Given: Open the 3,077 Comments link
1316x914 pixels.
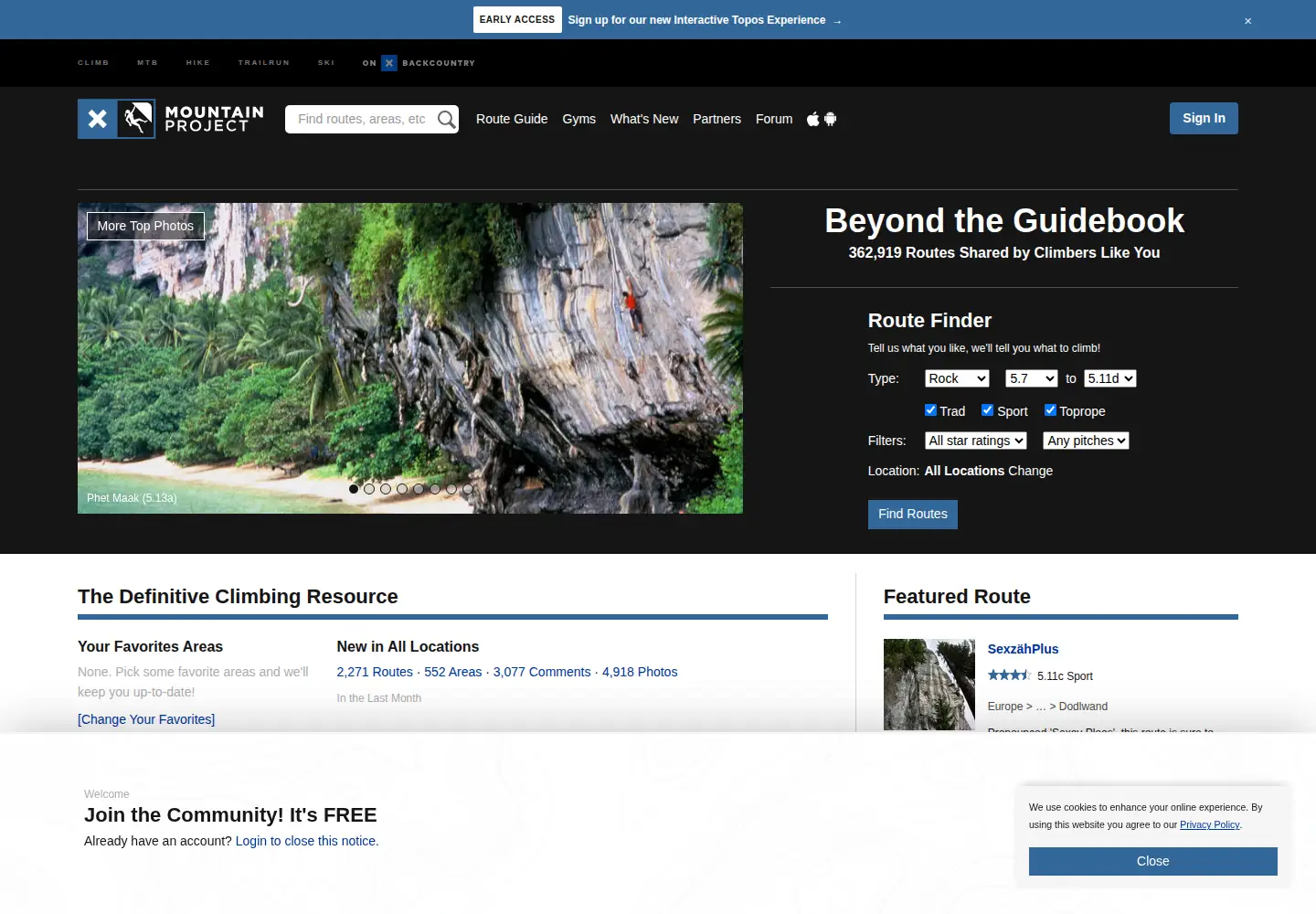Looking at the screenshot, I should tap(542, 672).
